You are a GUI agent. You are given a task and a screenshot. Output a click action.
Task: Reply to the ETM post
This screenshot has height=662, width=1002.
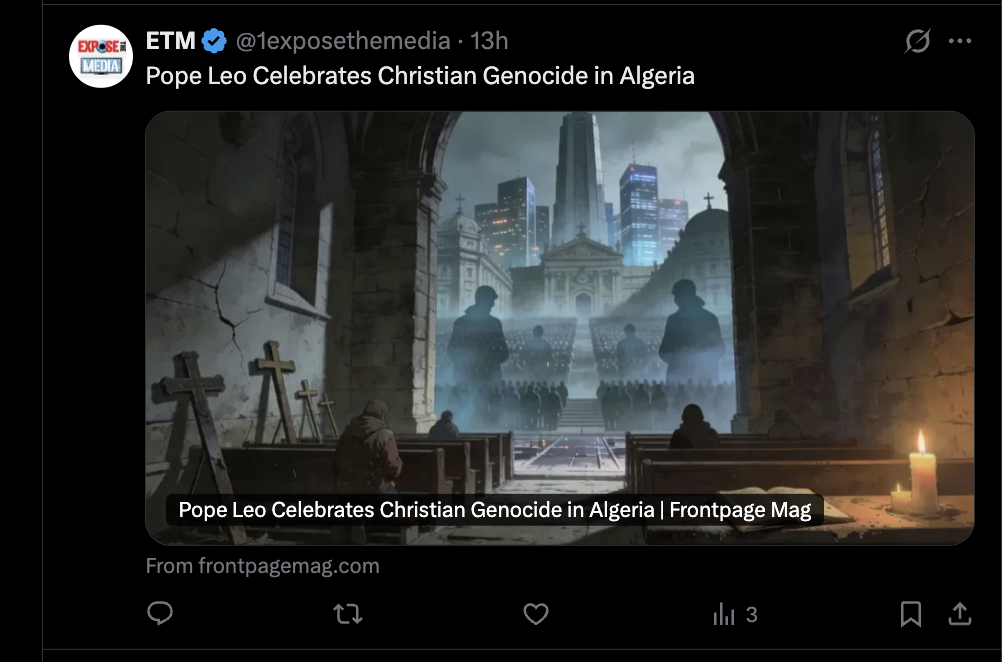[160, 613]
